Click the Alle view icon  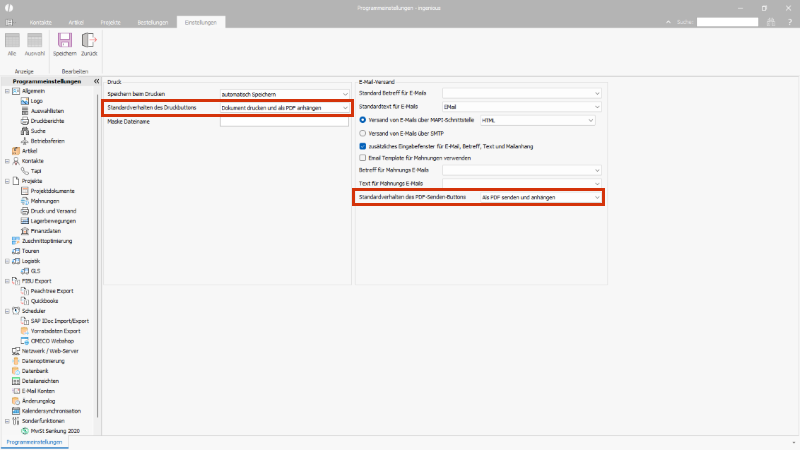pyautogui.click(x=13, y=42)
